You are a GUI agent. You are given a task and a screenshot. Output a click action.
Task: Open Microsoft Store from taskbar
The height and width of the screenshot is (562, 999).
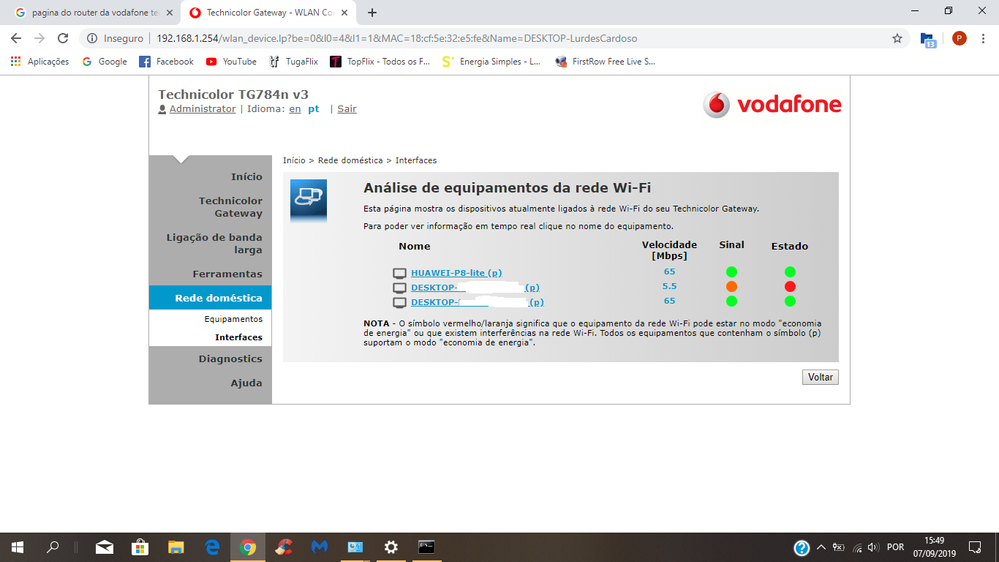[x=140, y=547]
